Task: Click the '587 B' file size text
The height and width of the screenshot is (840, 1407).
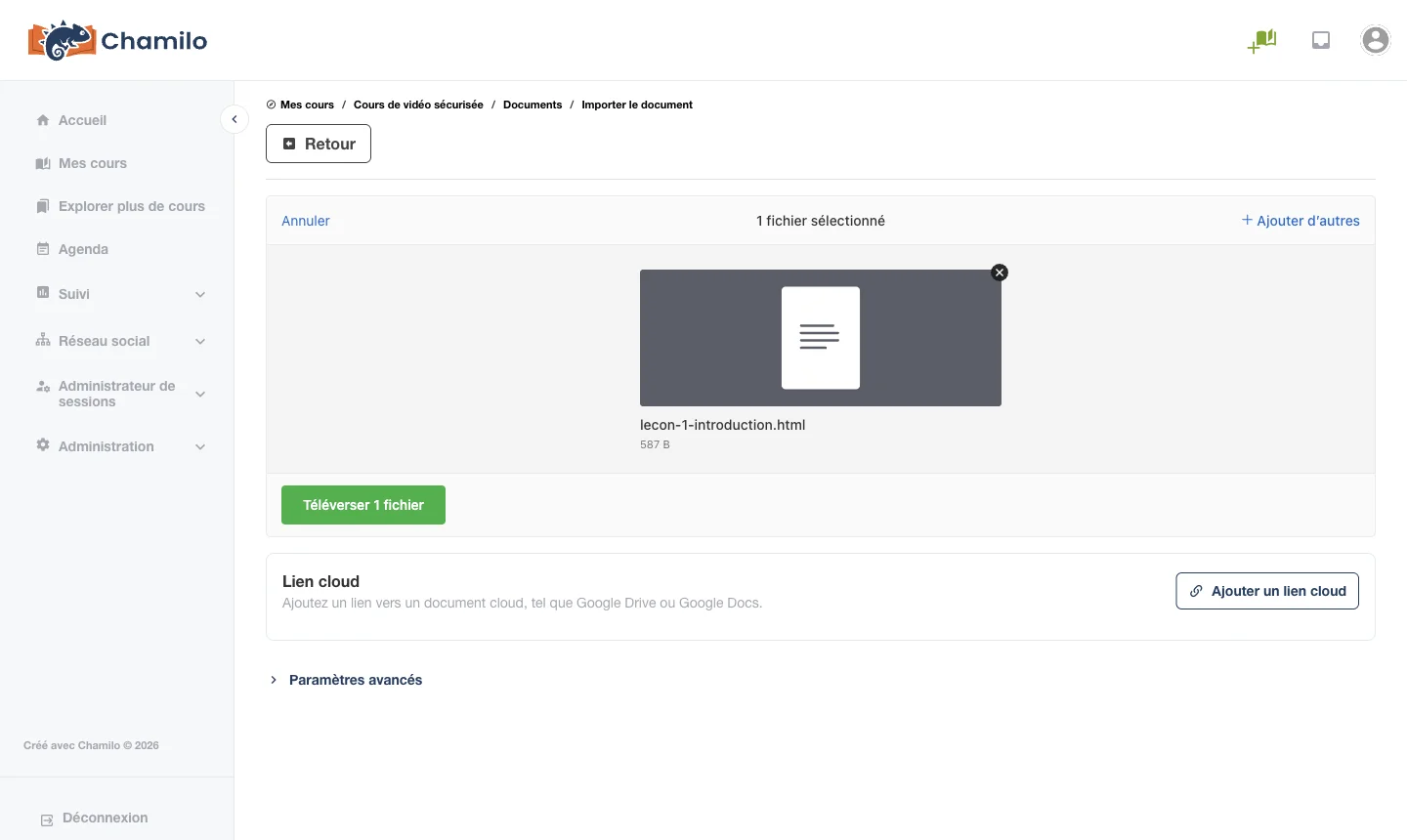Action: tap(655, 444)
